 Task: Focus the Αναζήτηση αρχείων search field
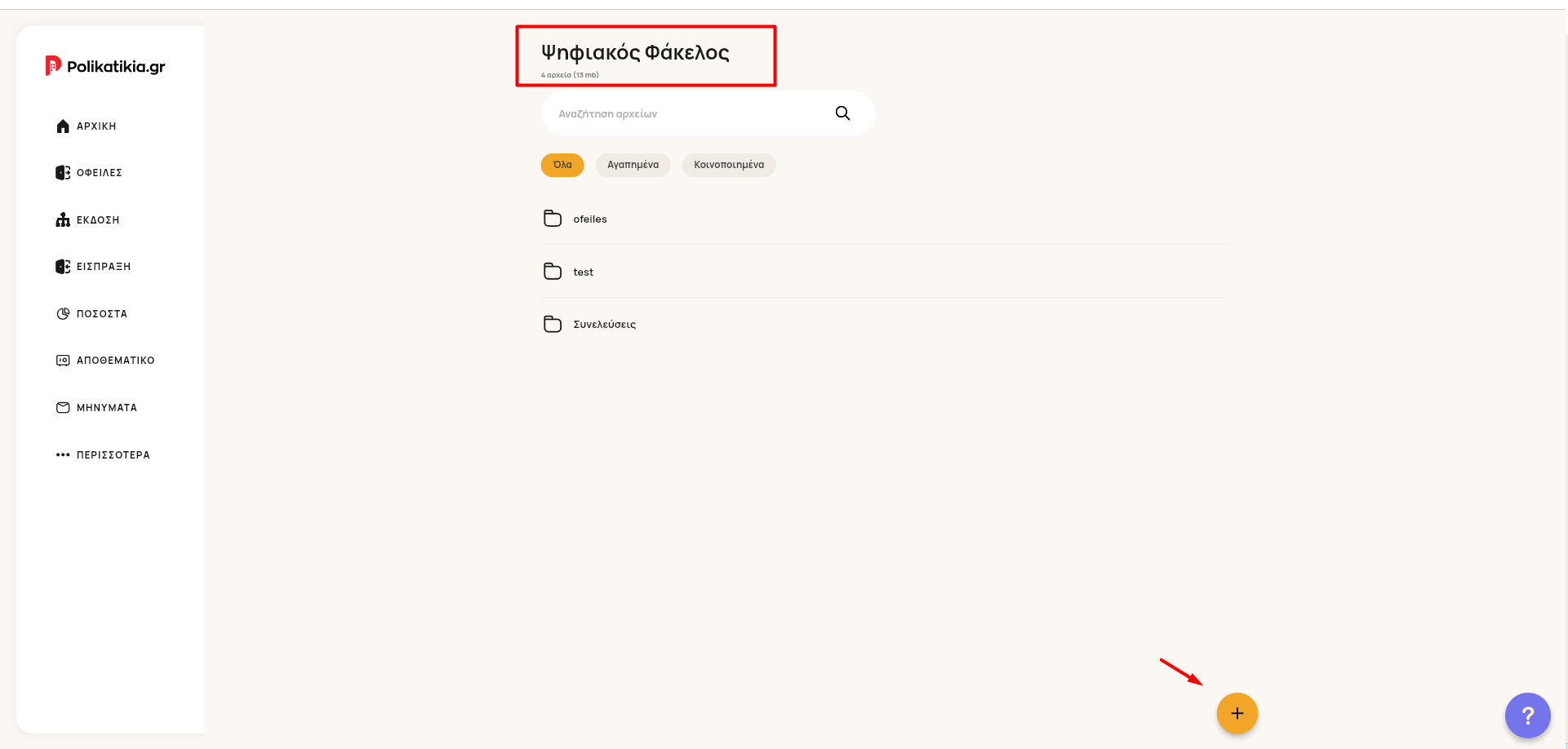(x=708, y=113)
